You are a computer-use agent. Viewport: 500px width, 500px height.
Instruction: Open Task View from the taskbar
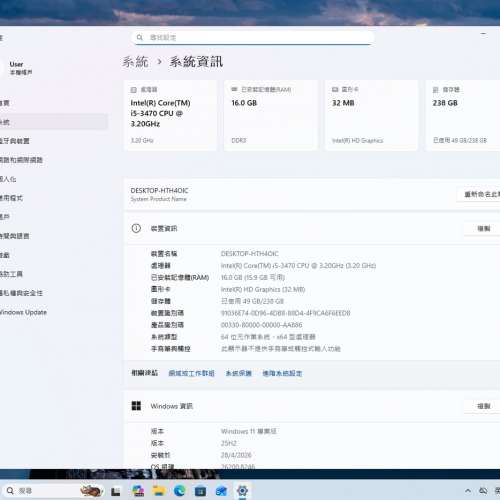(116, 491)
